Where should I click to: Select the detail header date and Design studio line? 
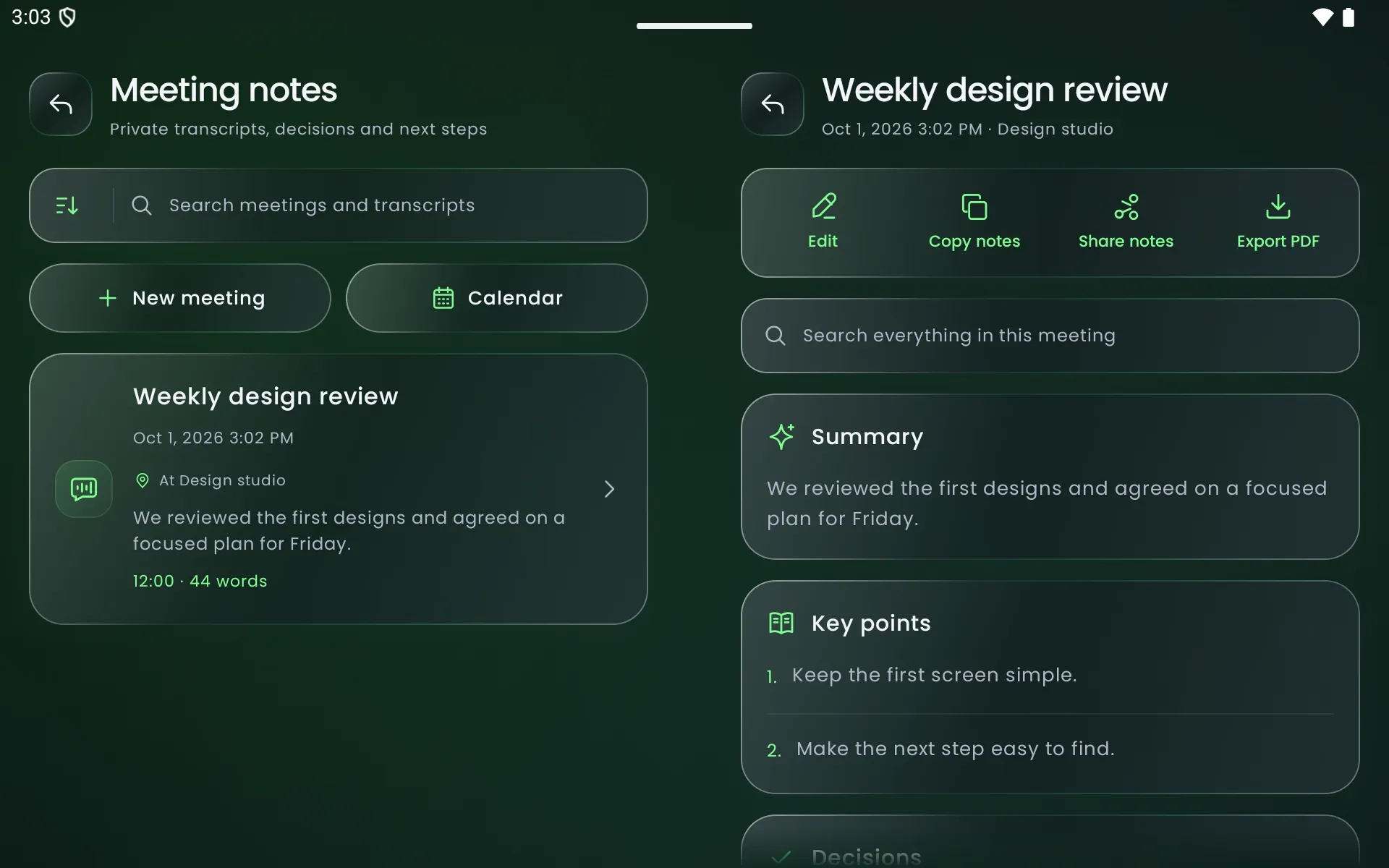pyautogui.click(x=967, y=129)
